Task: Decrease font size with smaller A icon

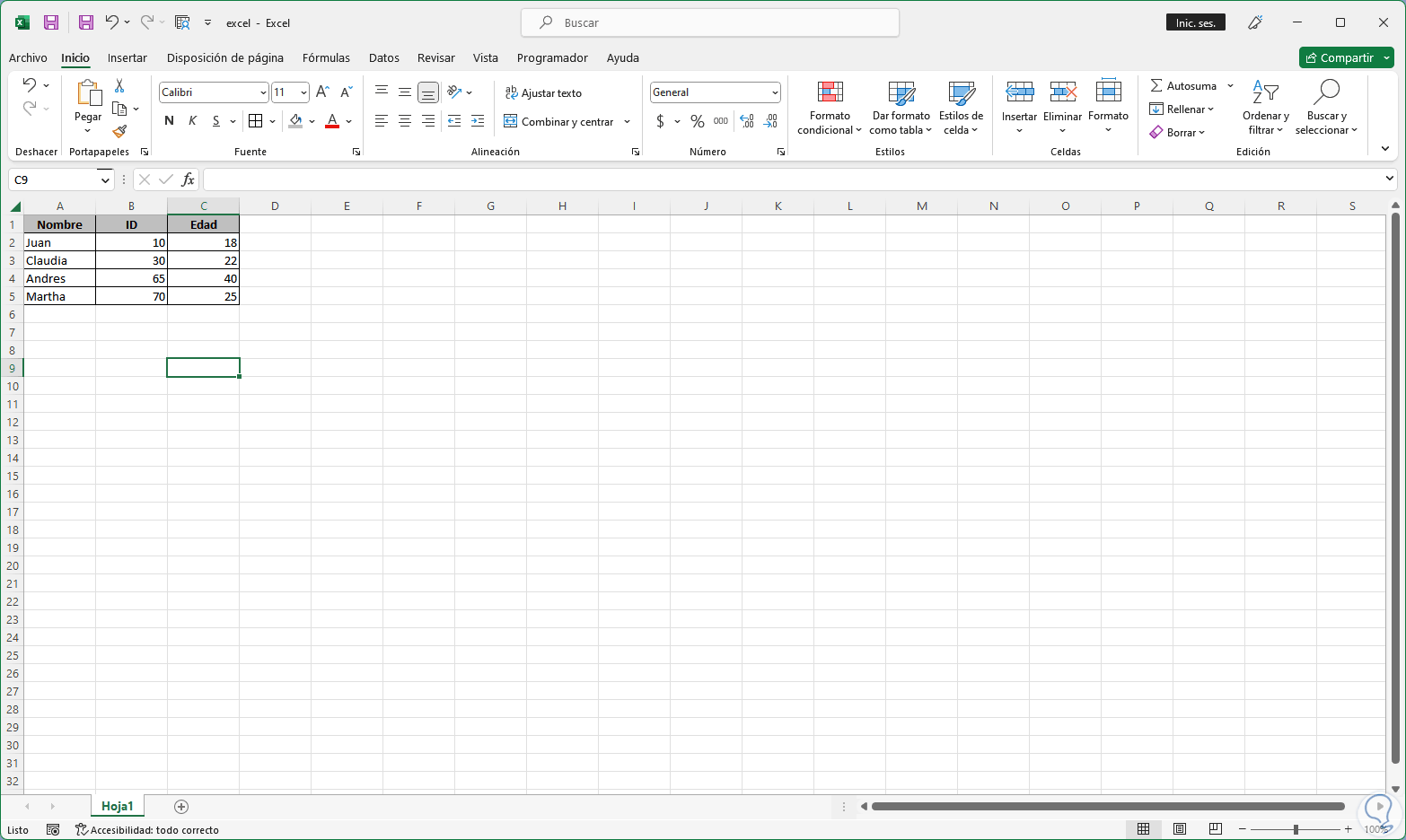Action: [x=347, y=92]
